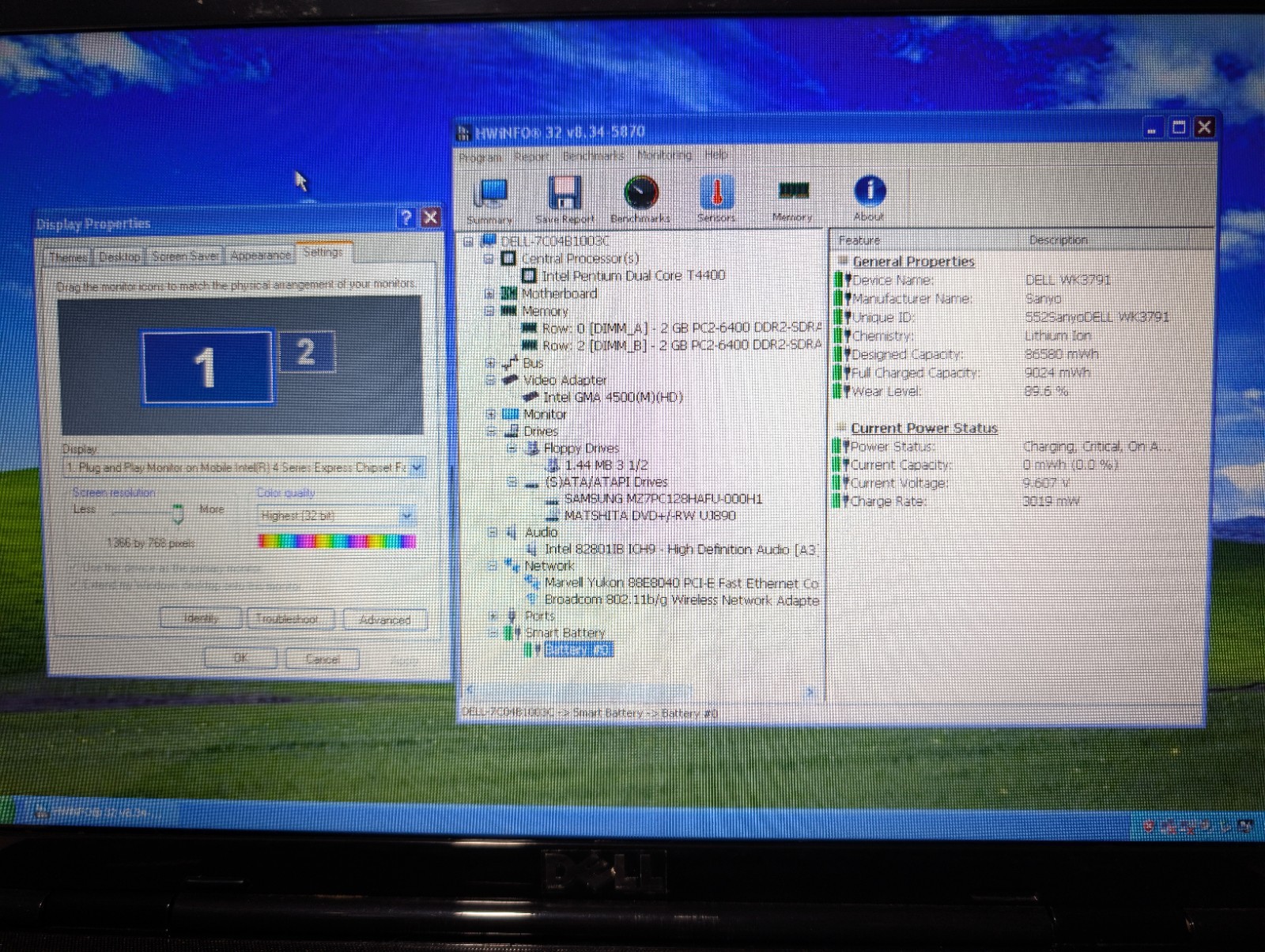
Task: Select the Smart Battery node icon
Action: coord(513,633)
